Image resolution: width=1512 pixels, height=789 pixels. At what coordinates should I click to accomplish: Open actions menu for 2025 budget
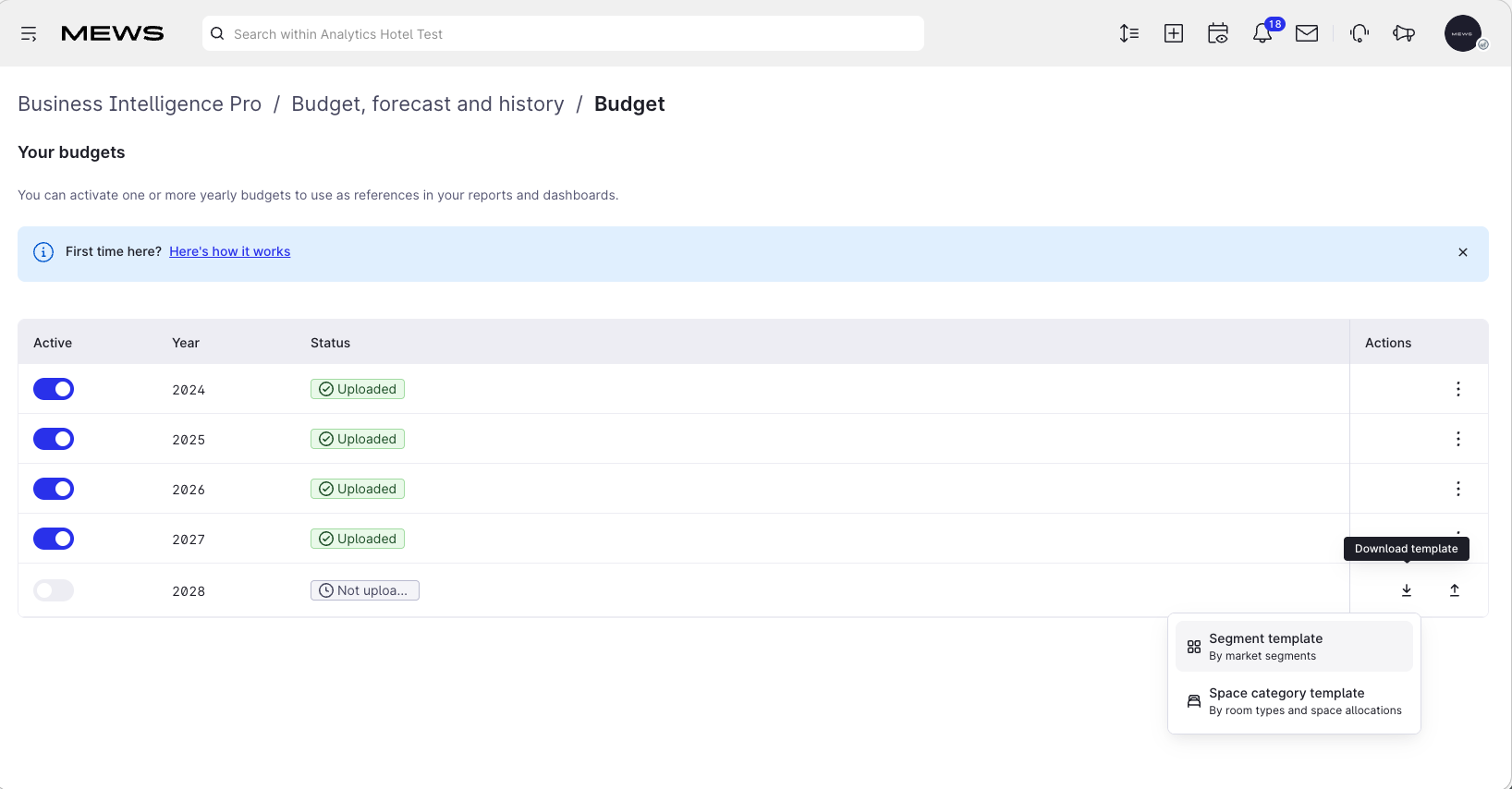[x=1458, y=439]
